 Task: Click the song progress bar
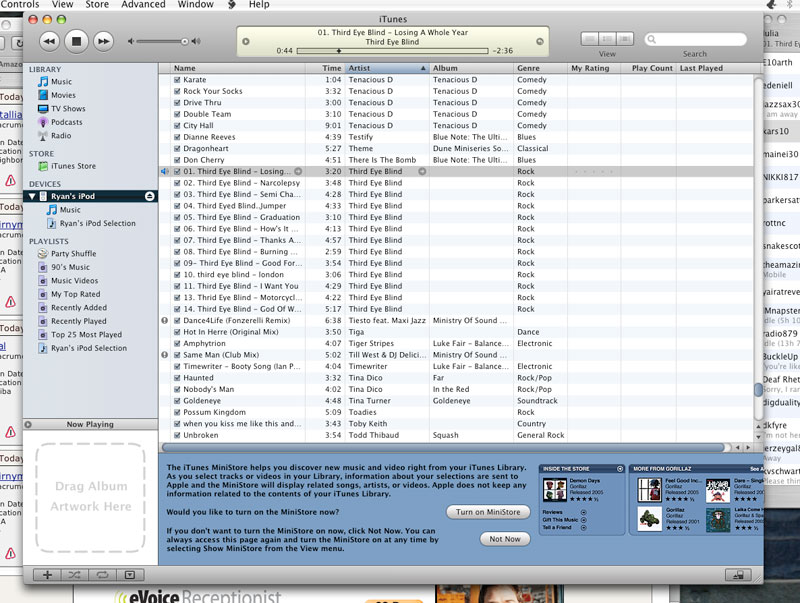[392, 51]
